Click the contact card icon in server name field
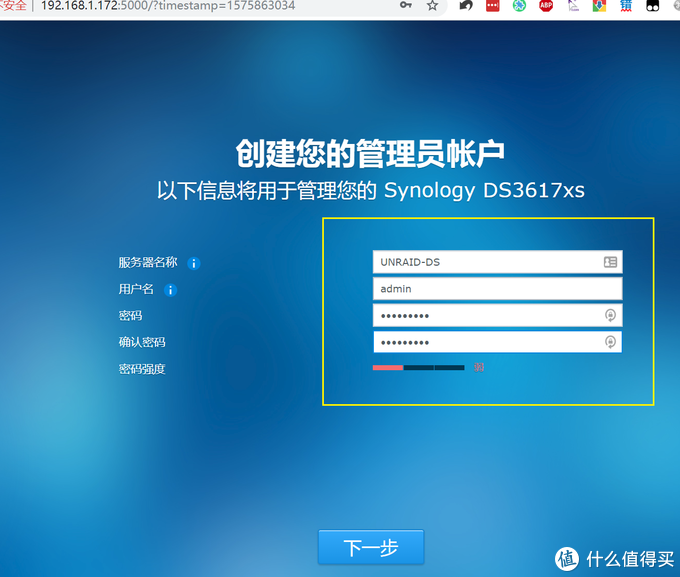This screenshot has height=577, width=680. click(610, 262)
